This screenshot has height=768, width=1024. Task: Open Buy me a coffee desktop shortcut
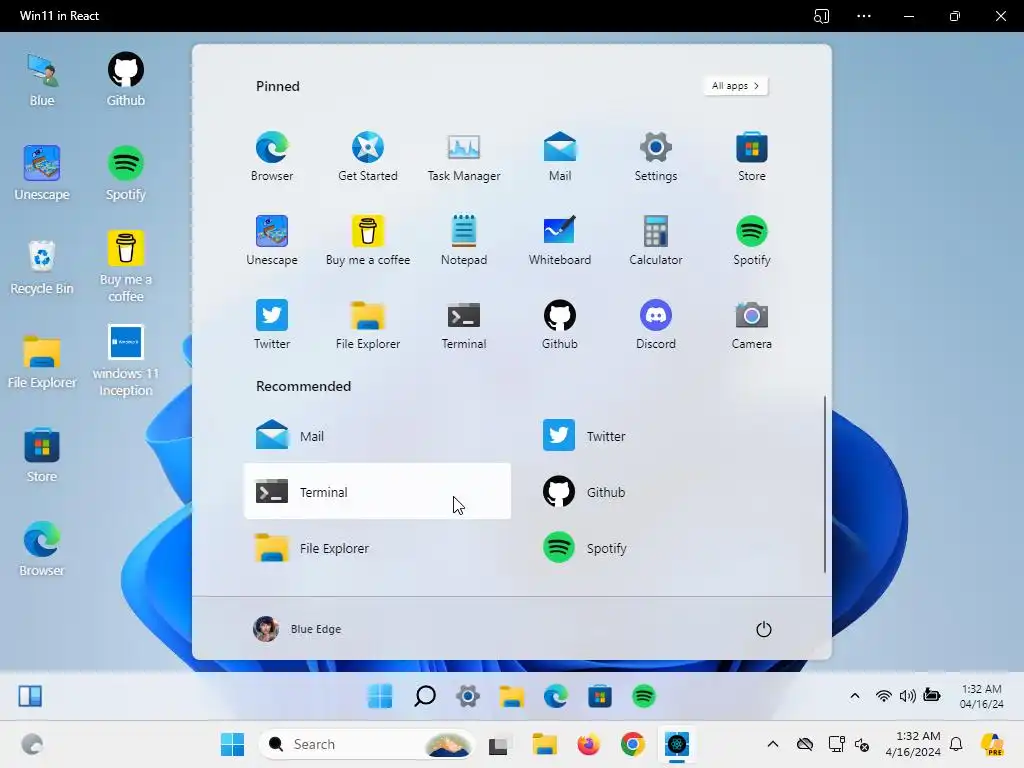pyautogui.click(x=126, y=267)
